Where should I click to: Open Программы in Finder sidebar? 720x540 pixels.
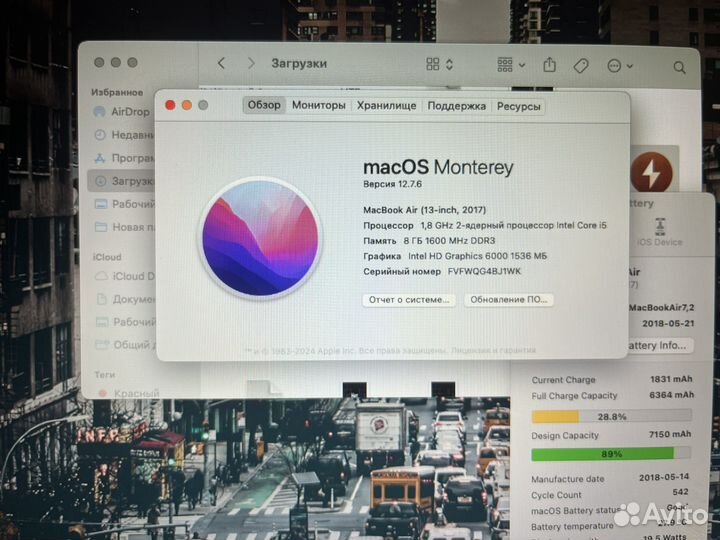point(124,158)
